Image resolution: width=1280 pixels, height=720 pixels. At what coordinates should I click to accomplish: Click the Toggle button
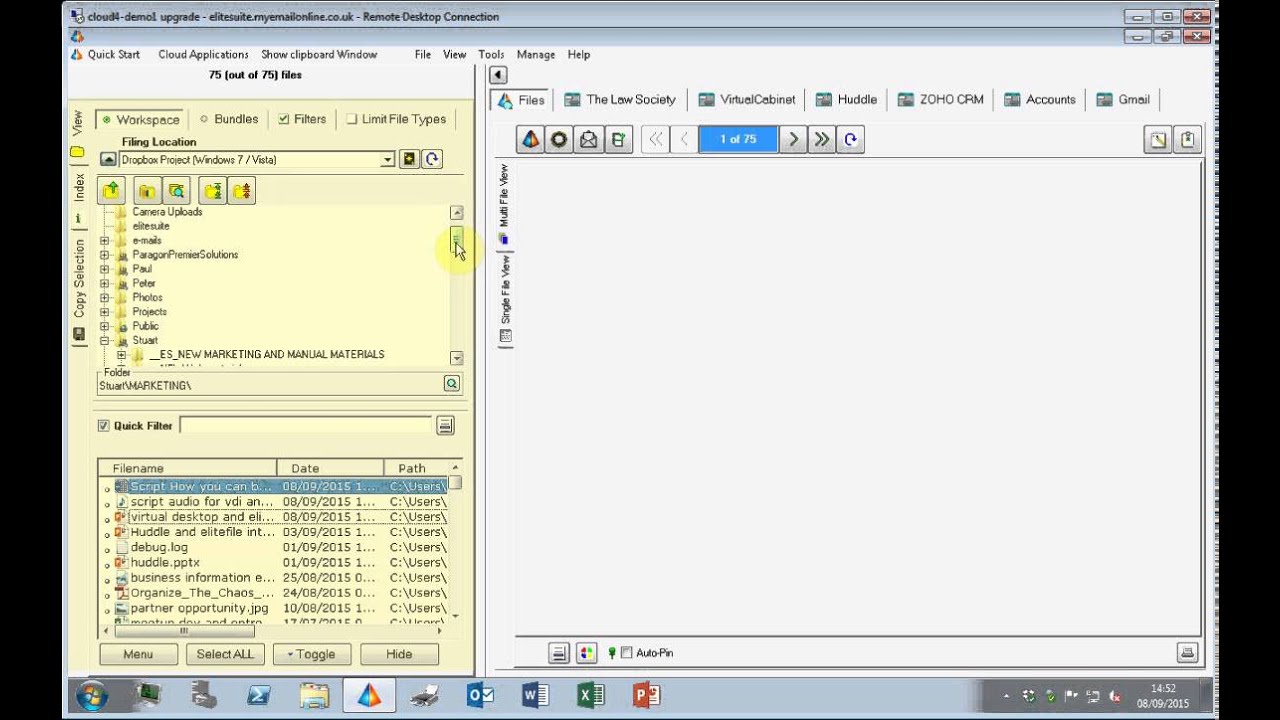pyautogui.click(x=312, y=654)
